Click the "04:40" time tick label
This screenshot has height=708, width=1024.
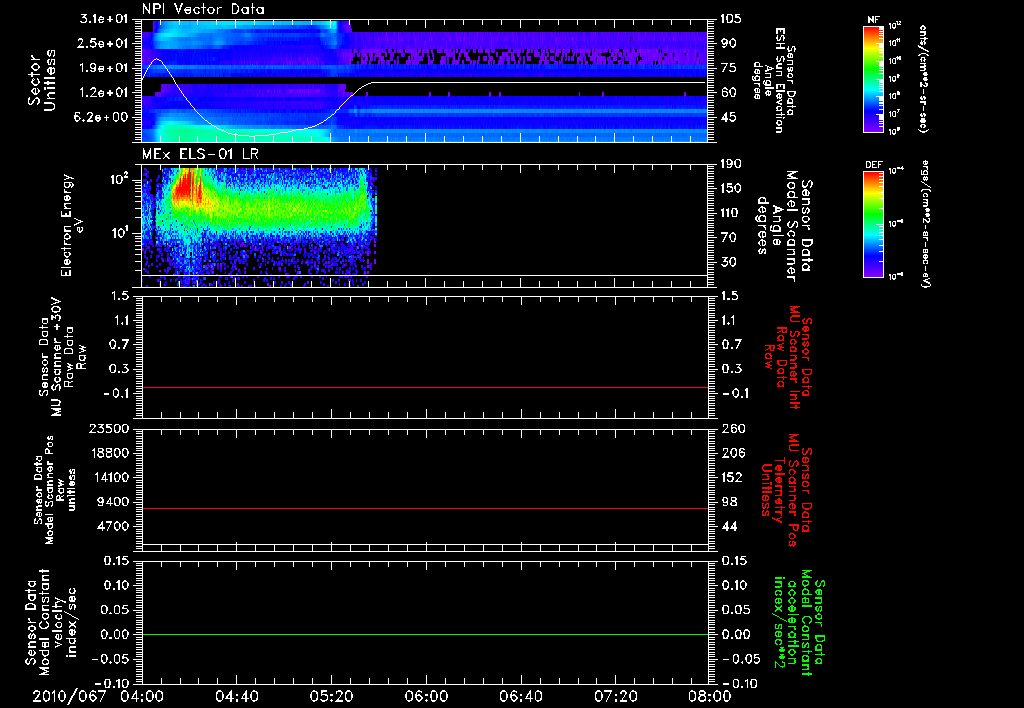pyautogui.click(x=236, y=696)
